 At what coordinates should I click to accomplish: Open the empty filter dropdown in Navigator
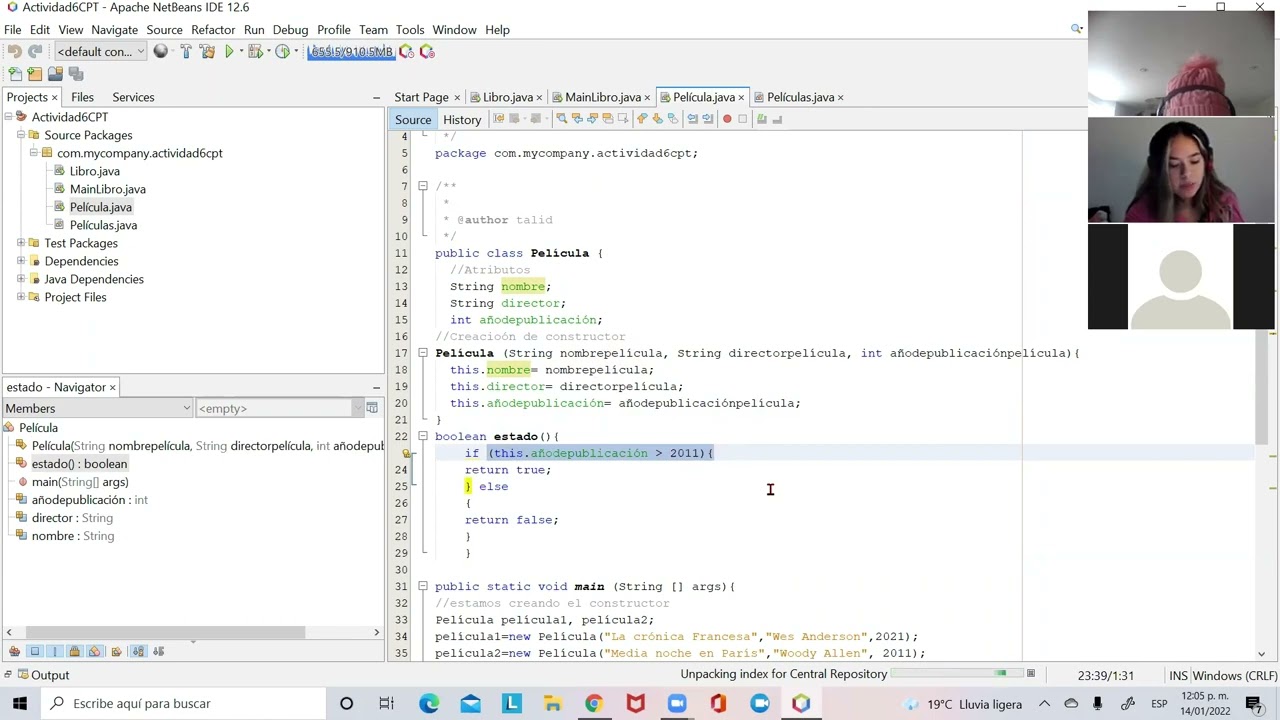coord(280,408)
